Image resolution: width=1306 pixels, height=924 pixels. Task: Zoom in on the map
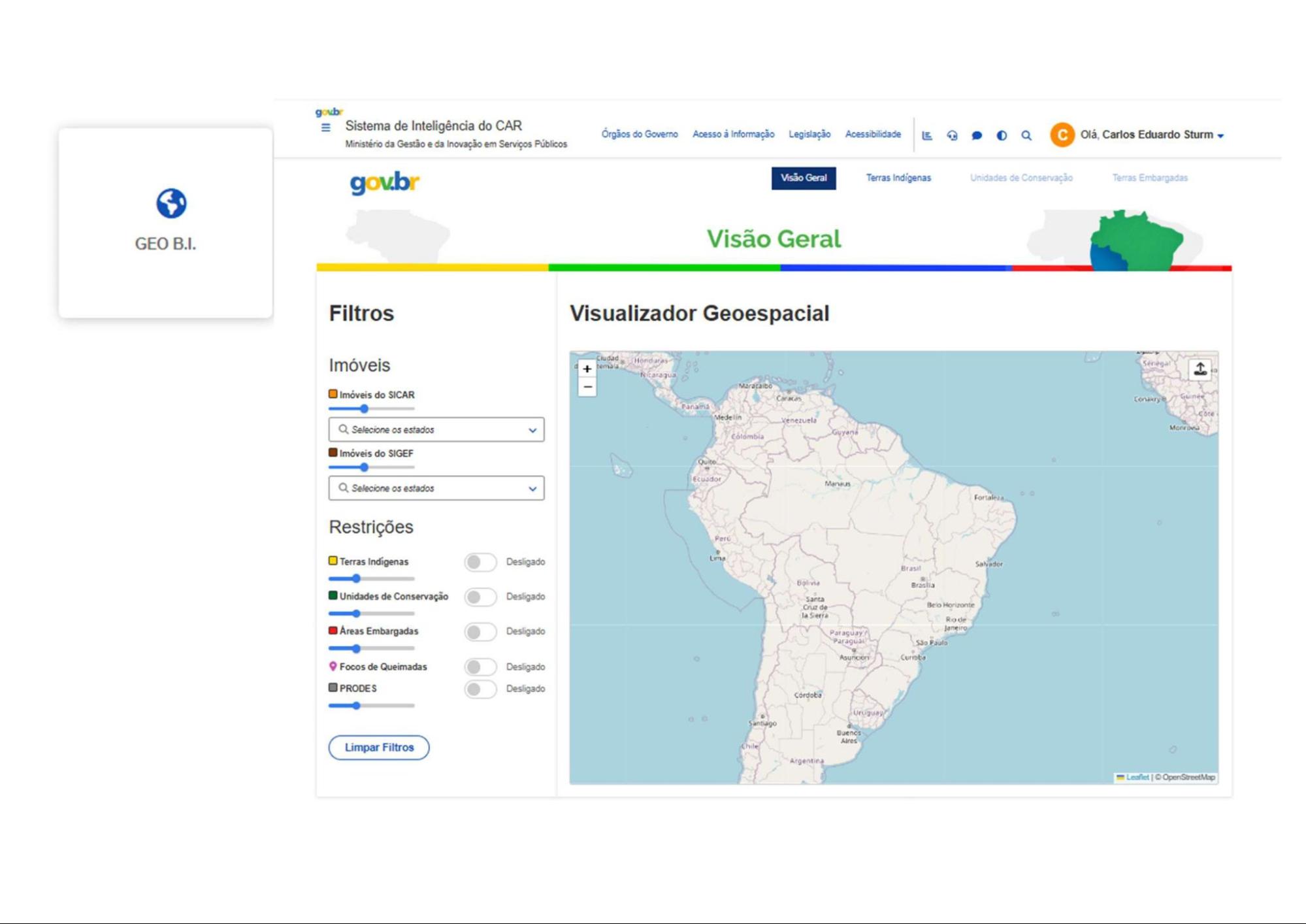click(x=587, y=369)
